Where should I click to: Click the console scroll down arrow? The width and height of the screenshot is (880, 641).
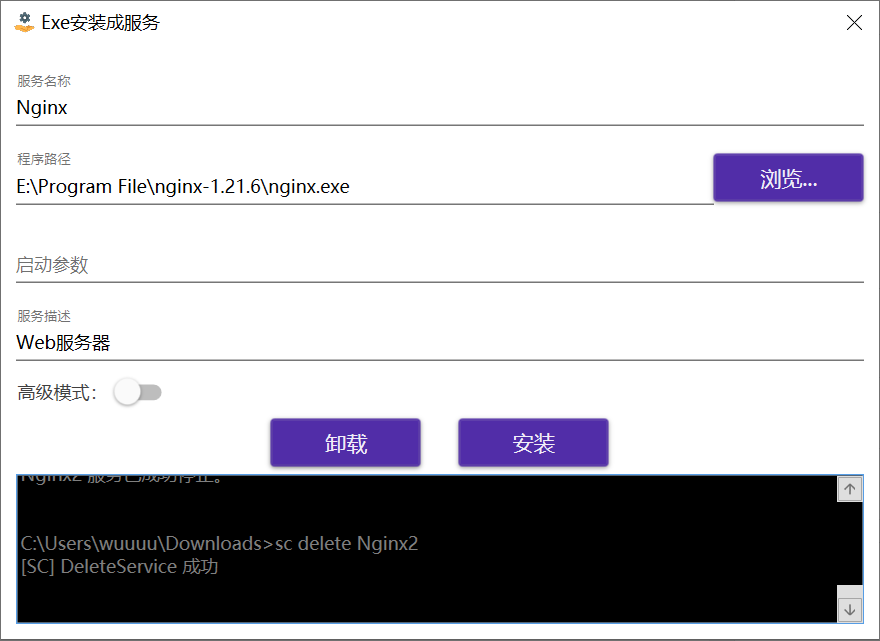[x=850, y=610]
